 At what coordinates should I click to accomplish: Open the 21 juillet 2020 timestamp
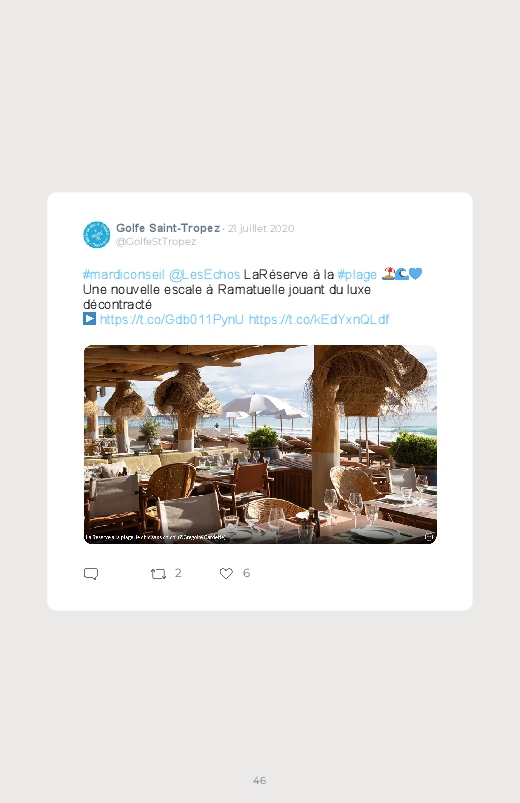click(261, 228)
